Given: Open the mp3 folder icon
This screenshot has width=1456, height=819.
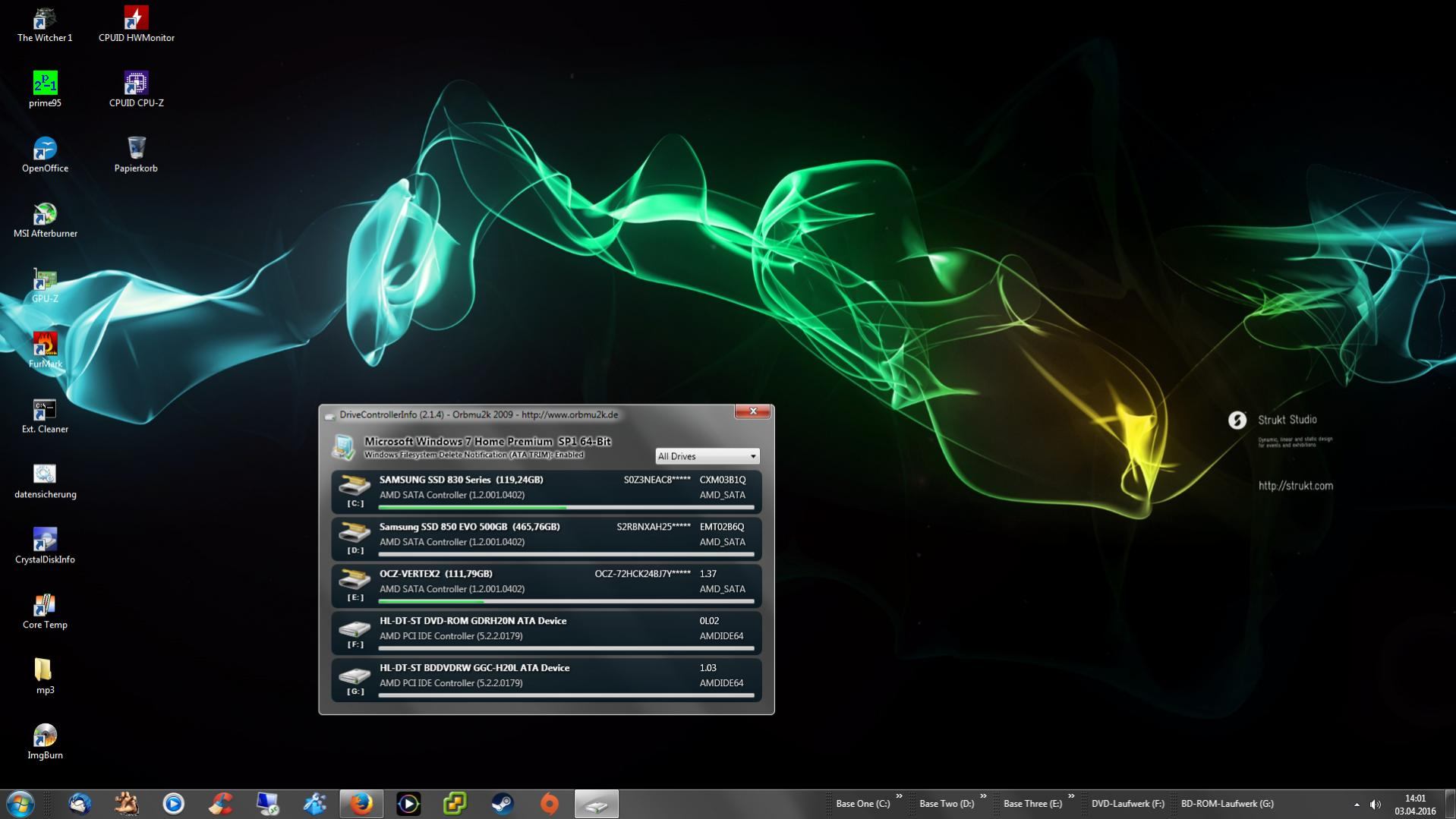Looking at the screenshot, I should pyautogui.click(x=45, y=677).
